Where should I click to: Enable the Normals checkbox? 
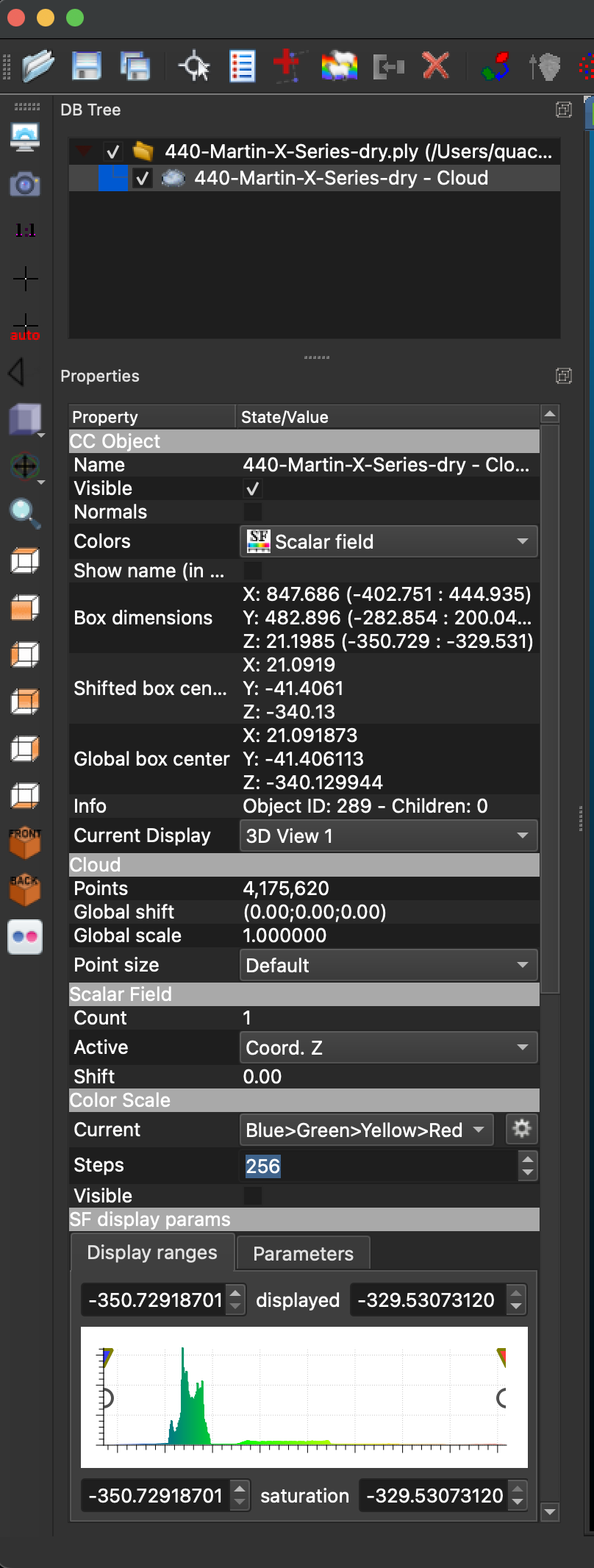tap(252, 512)
